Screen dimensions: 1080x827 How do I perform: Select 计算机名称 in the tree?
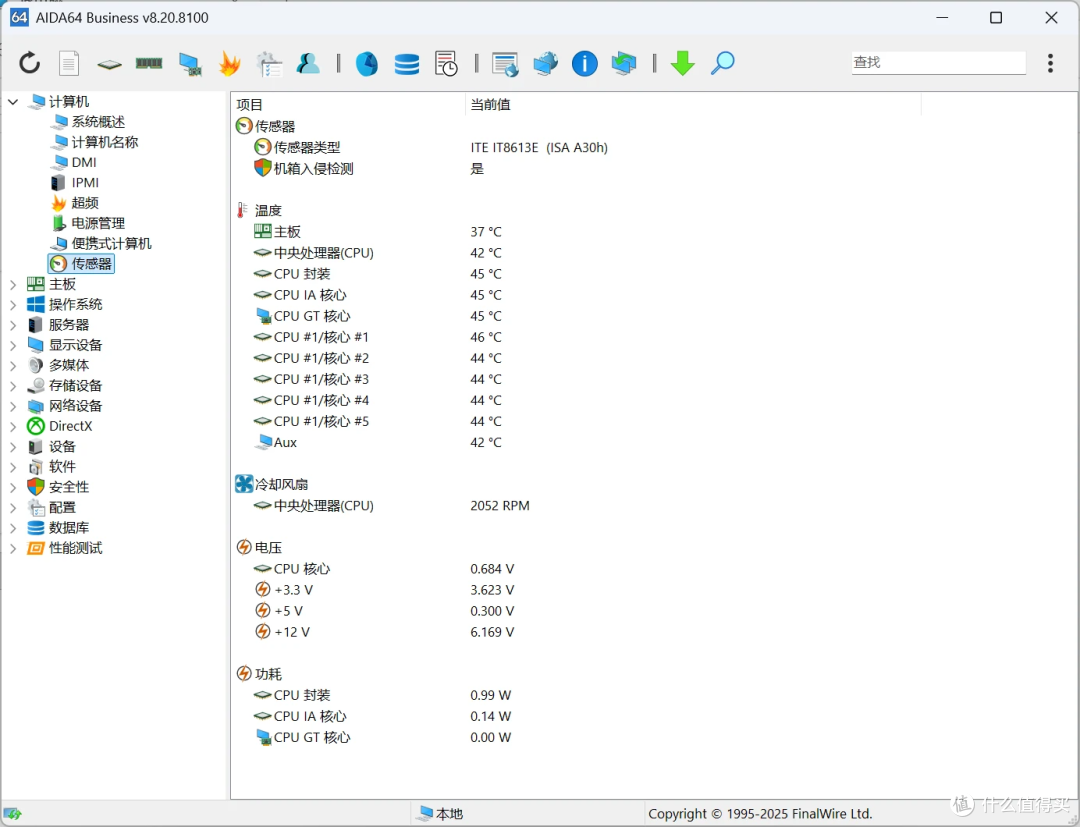(105, 142)
